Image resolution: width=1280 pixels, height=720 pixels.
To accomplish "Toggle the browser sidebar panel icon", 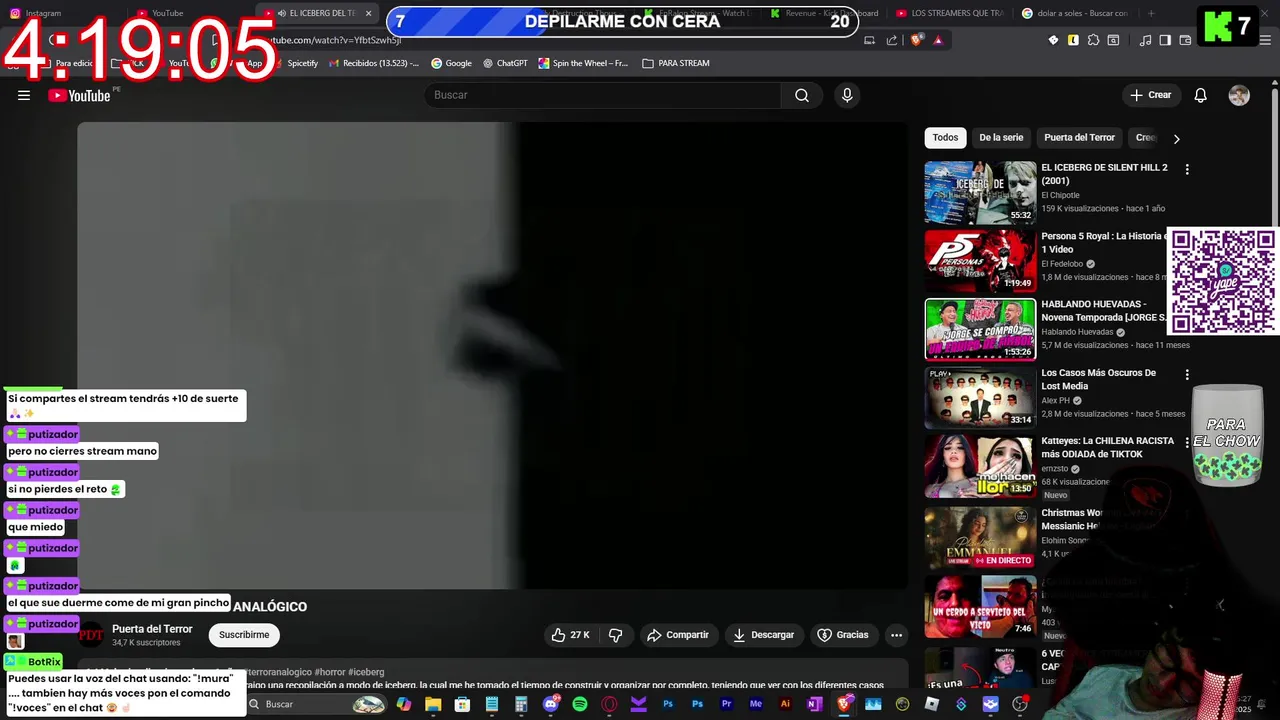I will (1165, 40).
